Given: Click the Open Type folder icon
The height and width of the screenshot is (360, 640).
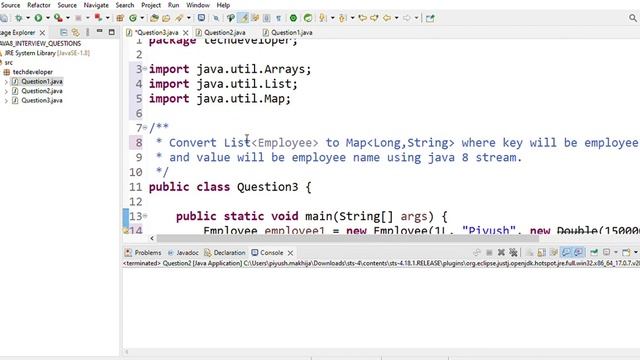Looking at the screenshot, I should click(x=154, y=18).
